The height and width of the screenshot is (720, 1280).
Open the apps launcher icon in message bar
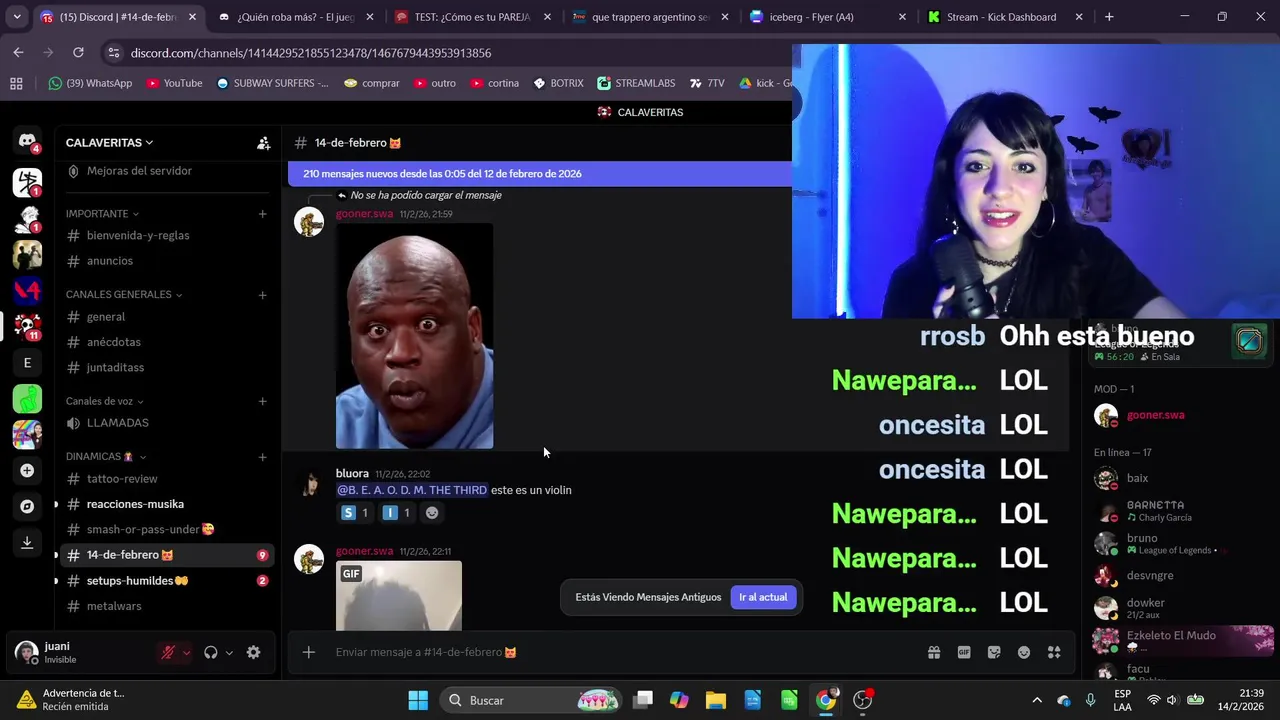[x=1054, y=652]
